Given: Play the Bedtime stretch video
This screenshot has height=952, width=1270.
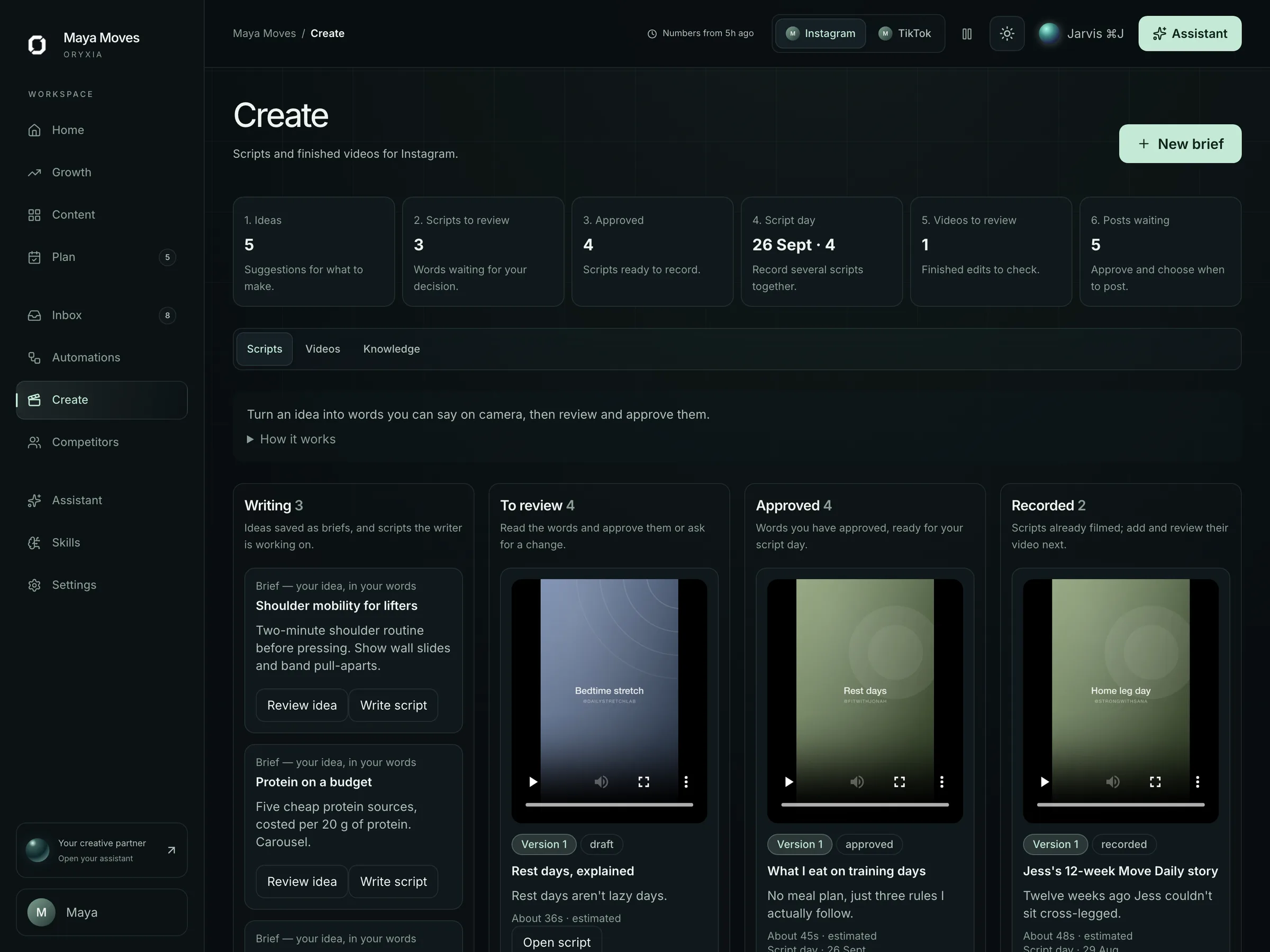Looking at the screenshot, I should pos(533,782).
